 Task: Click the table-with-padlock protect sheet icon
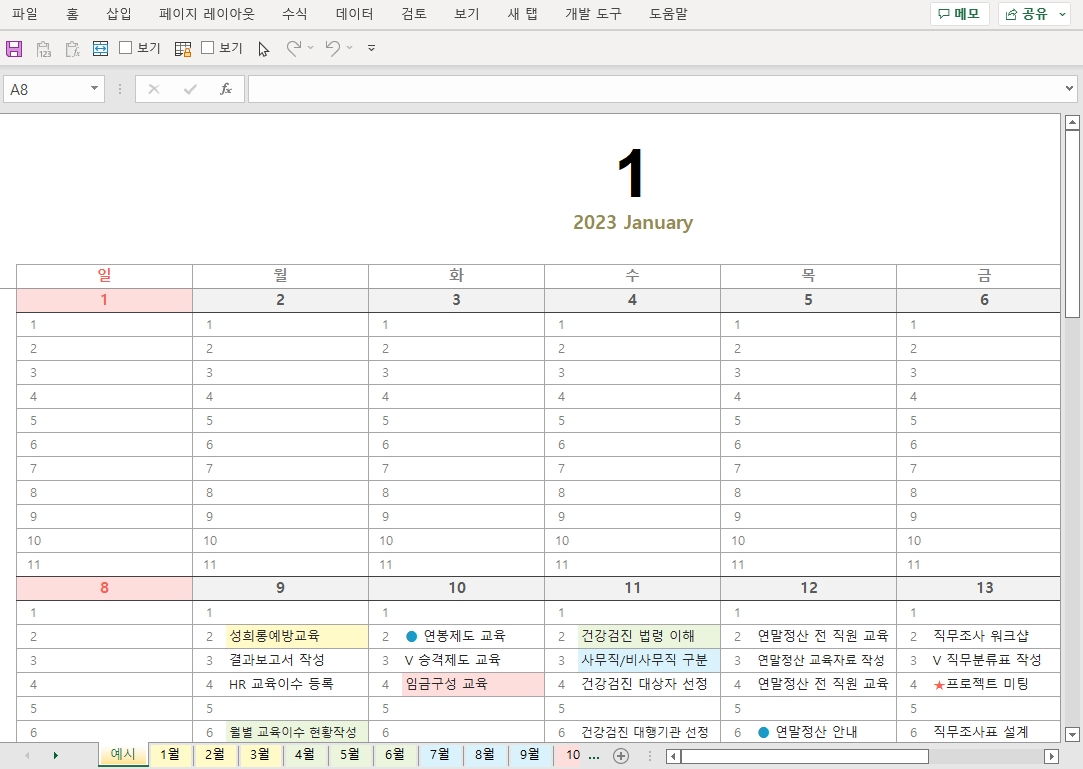(183, 48)
